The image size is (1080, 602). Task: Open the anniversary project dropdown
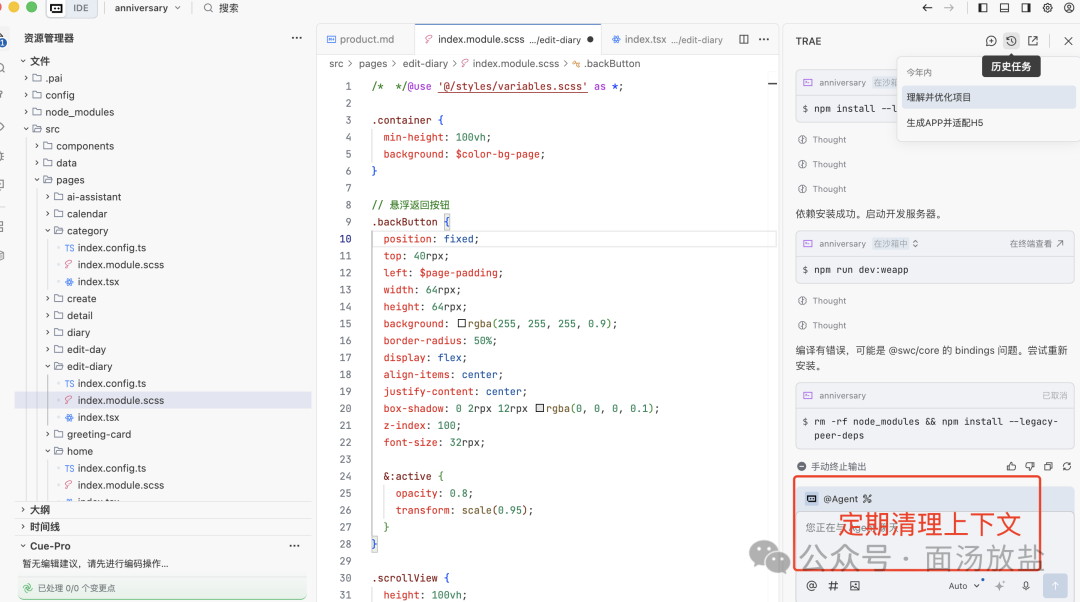coord(147,8)
